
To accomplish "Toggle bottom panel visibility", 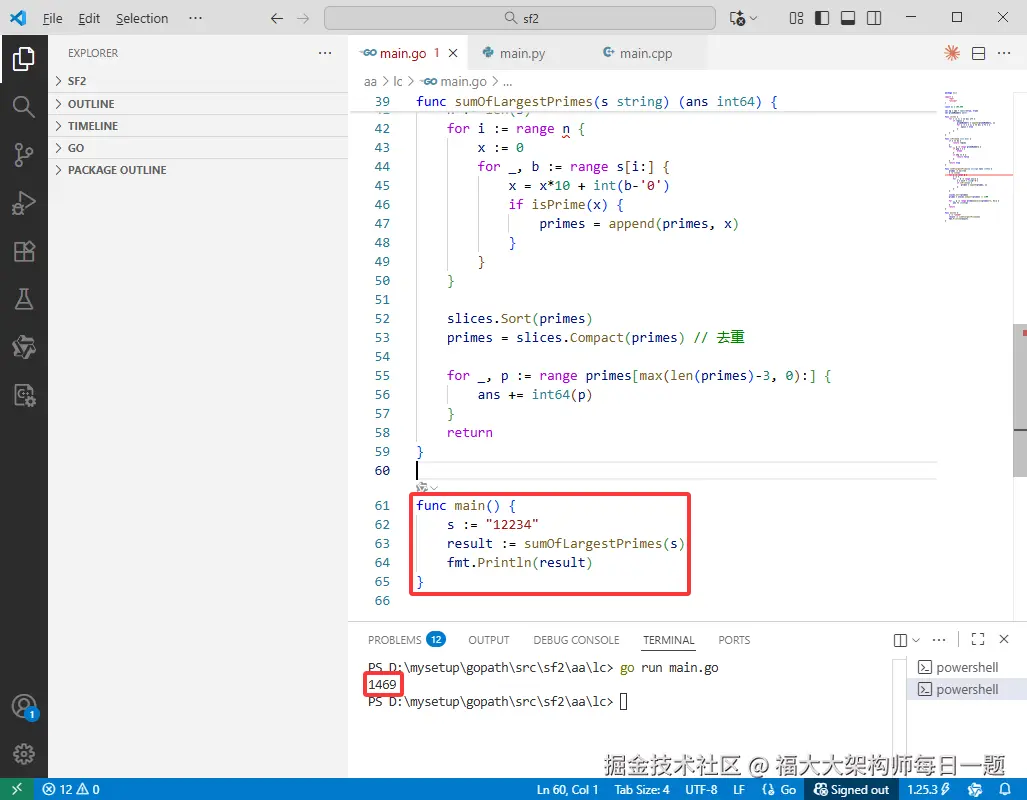I will point(848,18).
